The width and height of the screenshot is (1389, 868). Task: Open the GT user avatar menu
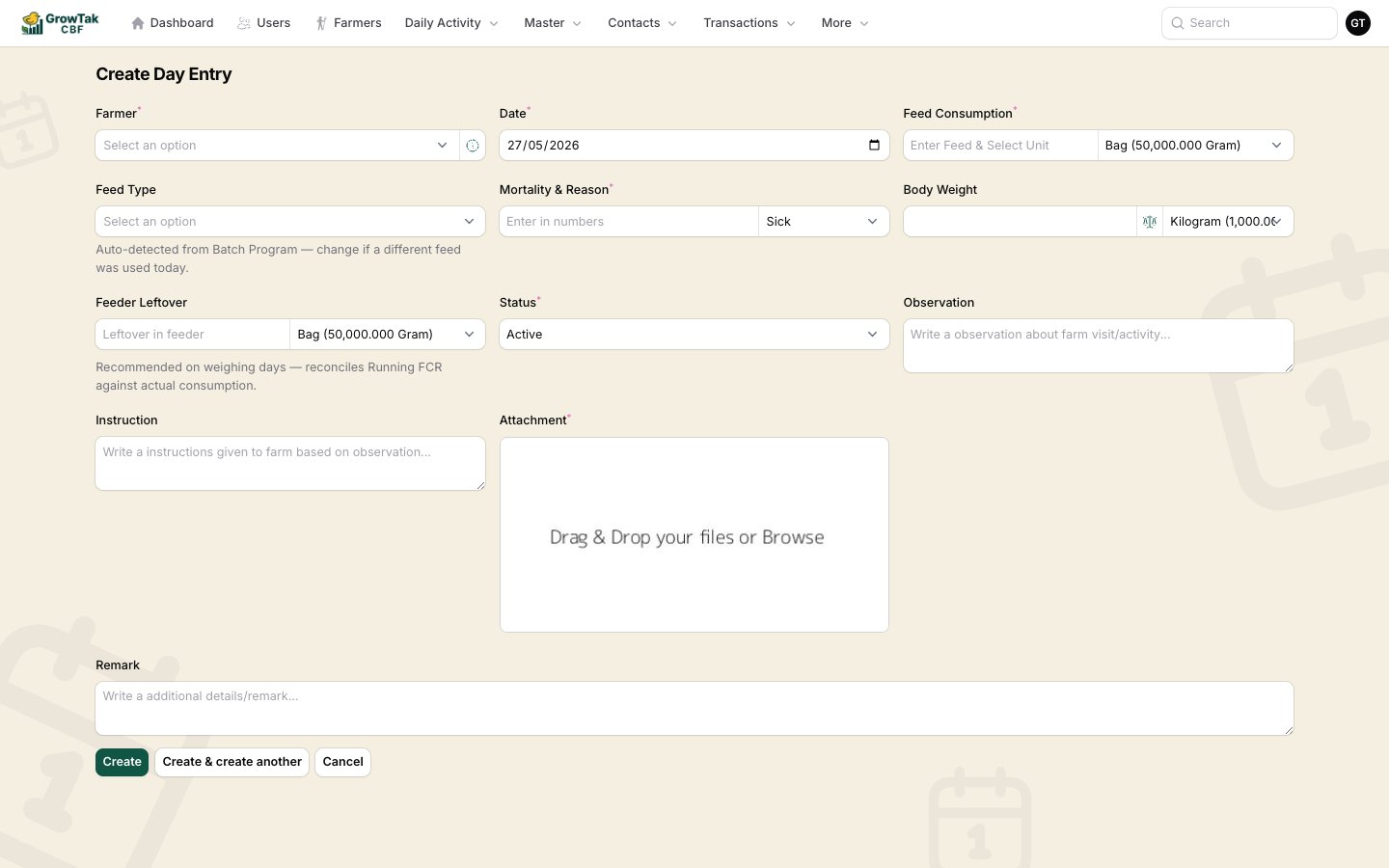[1358, 23]
